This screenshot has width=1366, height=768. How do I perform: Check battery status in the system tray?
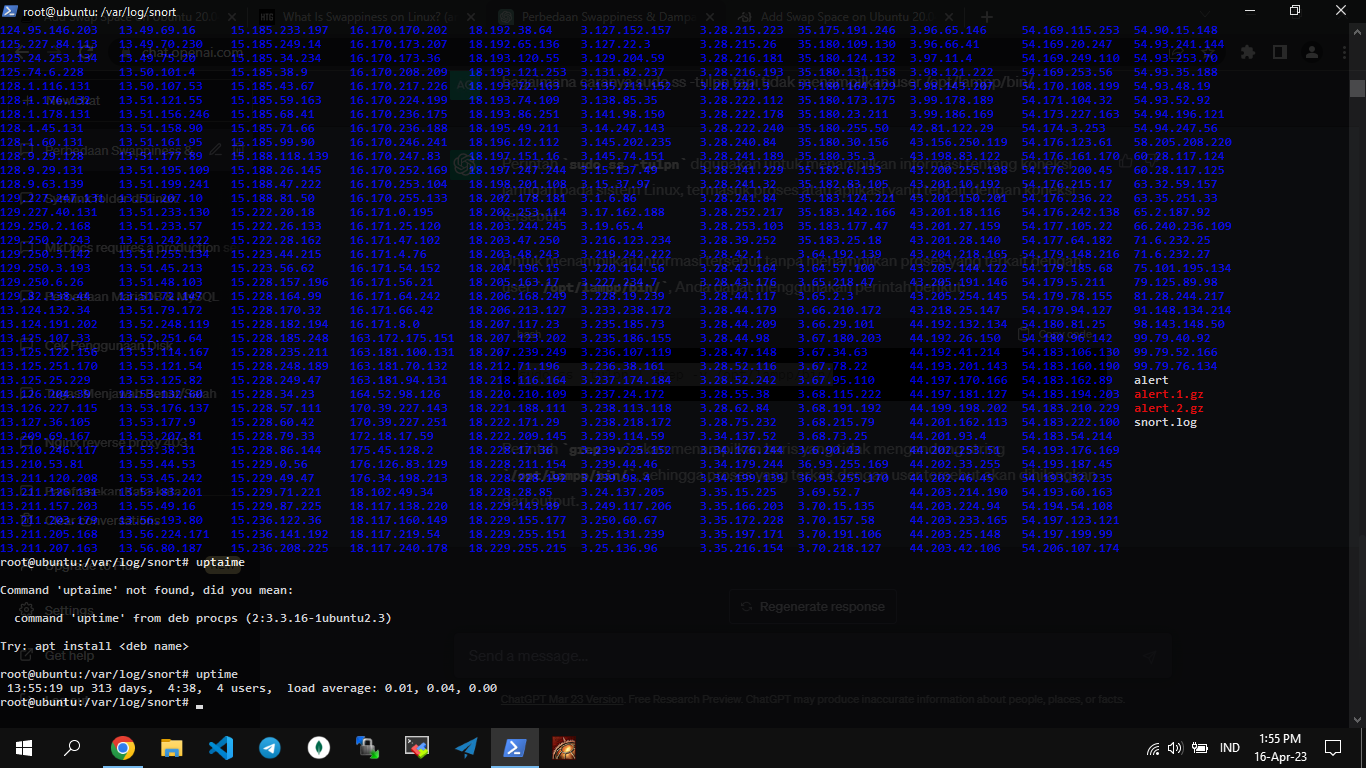coord(1196,748)
